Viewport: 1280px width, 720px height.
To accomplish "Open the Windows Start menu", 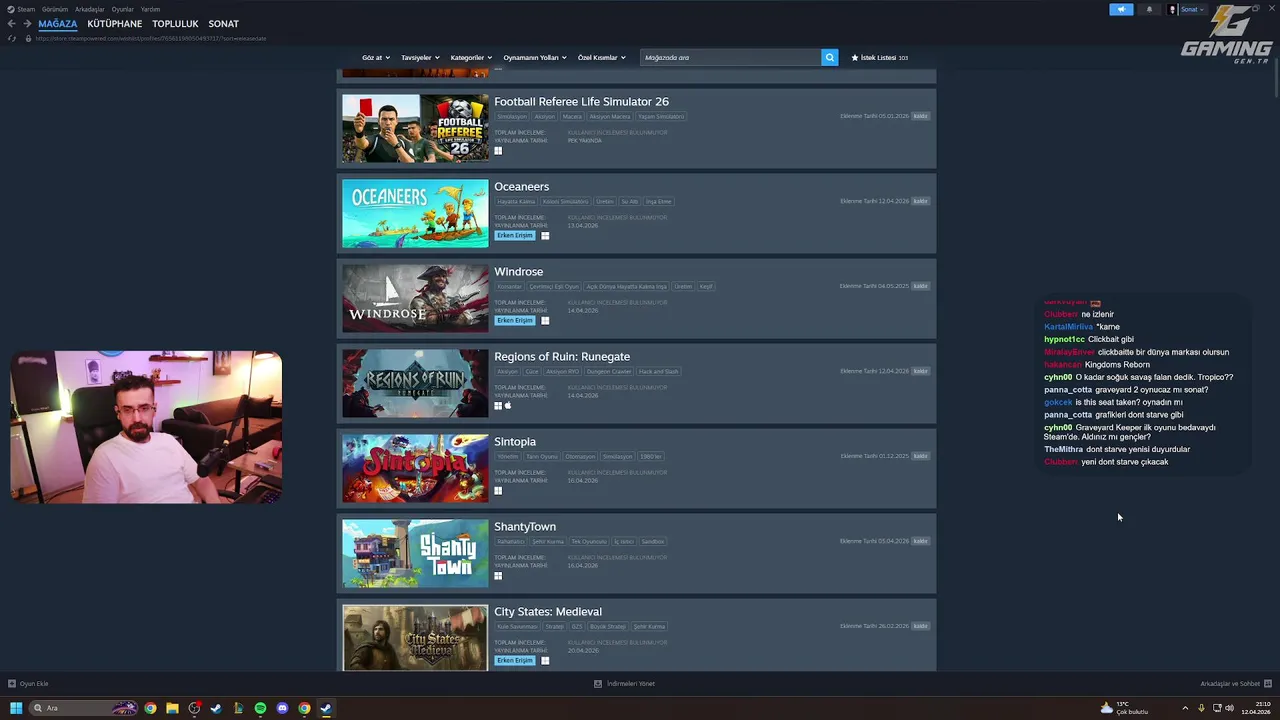I will pos(16,708).
